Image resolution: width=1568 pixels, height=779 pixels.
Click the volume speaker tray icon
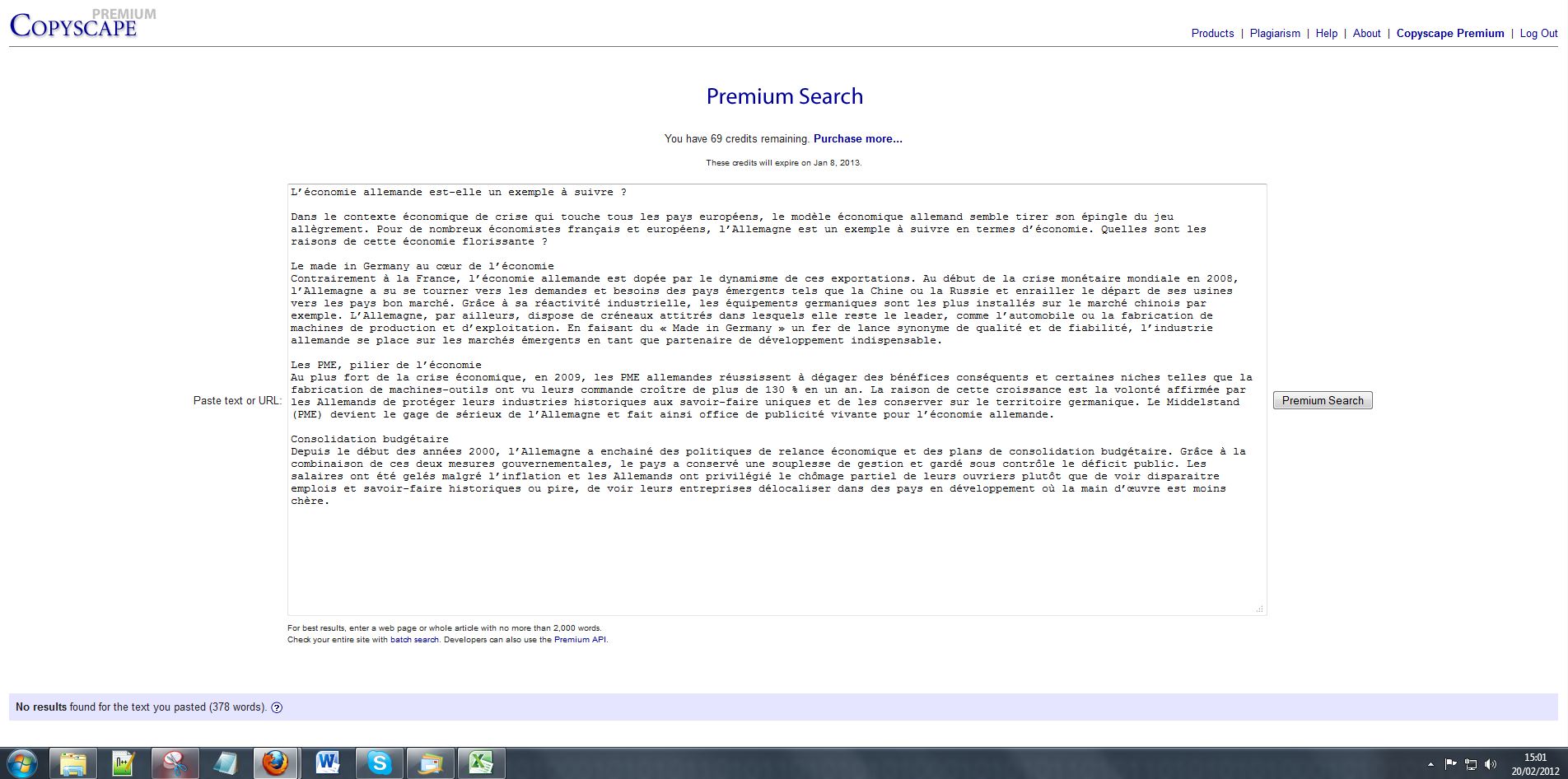click(1491, 764)
